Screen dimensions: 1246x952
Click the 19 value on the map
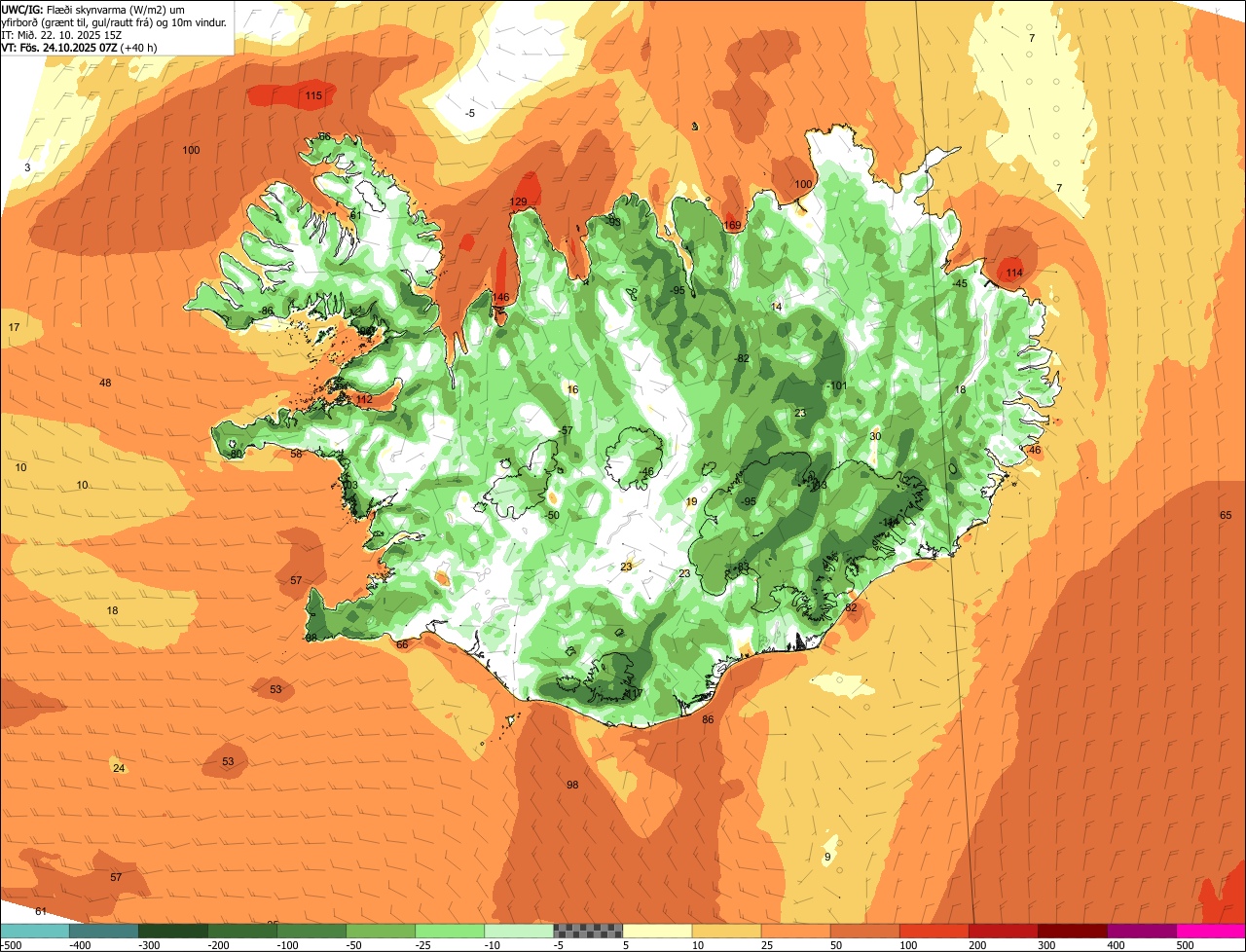coord(691,501)
